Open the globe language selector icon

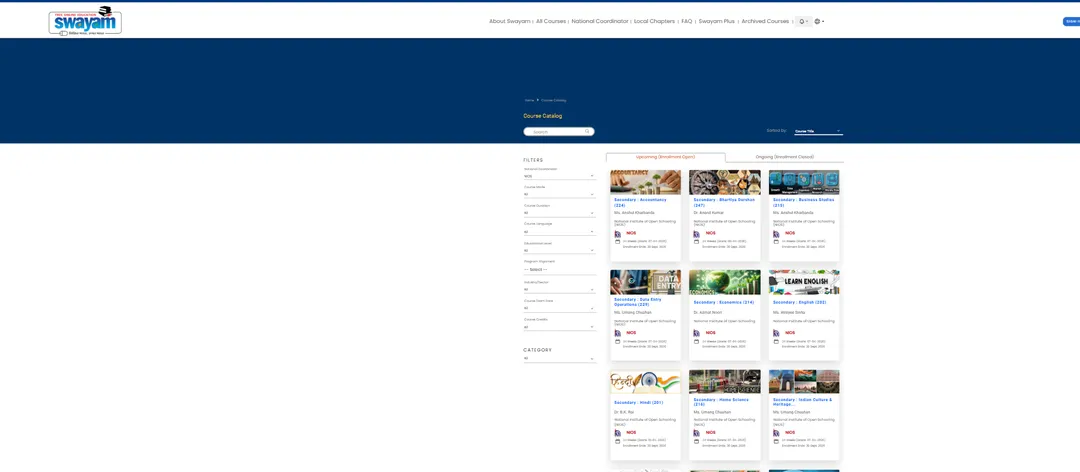819,21
